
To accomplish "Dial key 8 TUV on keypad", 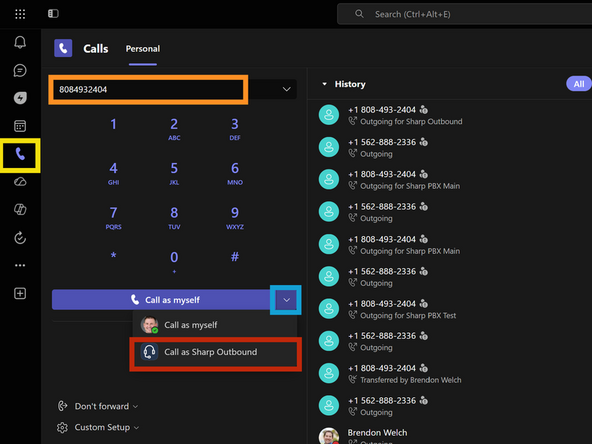I will tap(174, 218).
